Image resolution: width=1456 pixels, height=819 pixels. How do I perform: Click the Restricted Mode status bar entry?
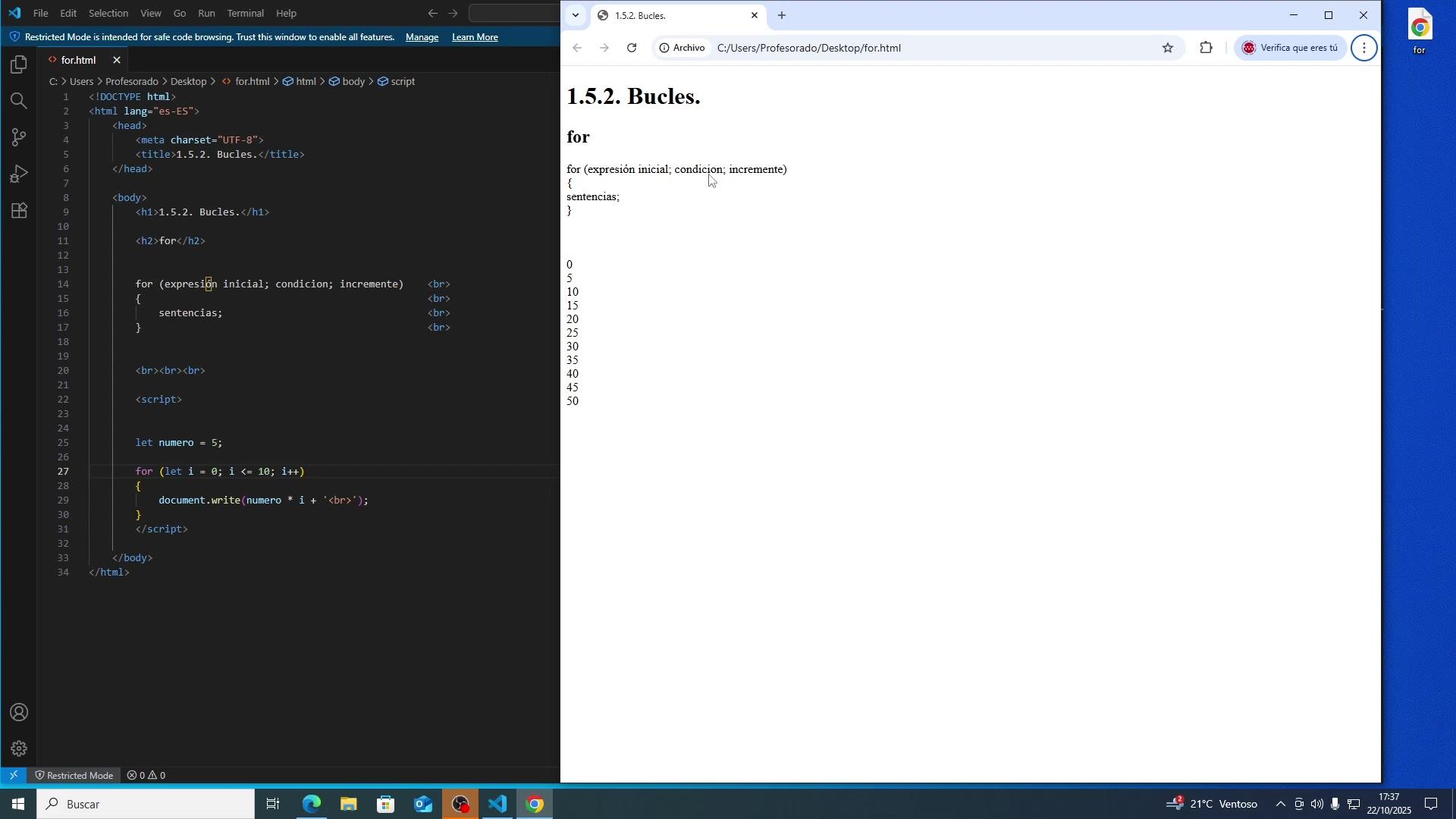[x=74, y=775]
